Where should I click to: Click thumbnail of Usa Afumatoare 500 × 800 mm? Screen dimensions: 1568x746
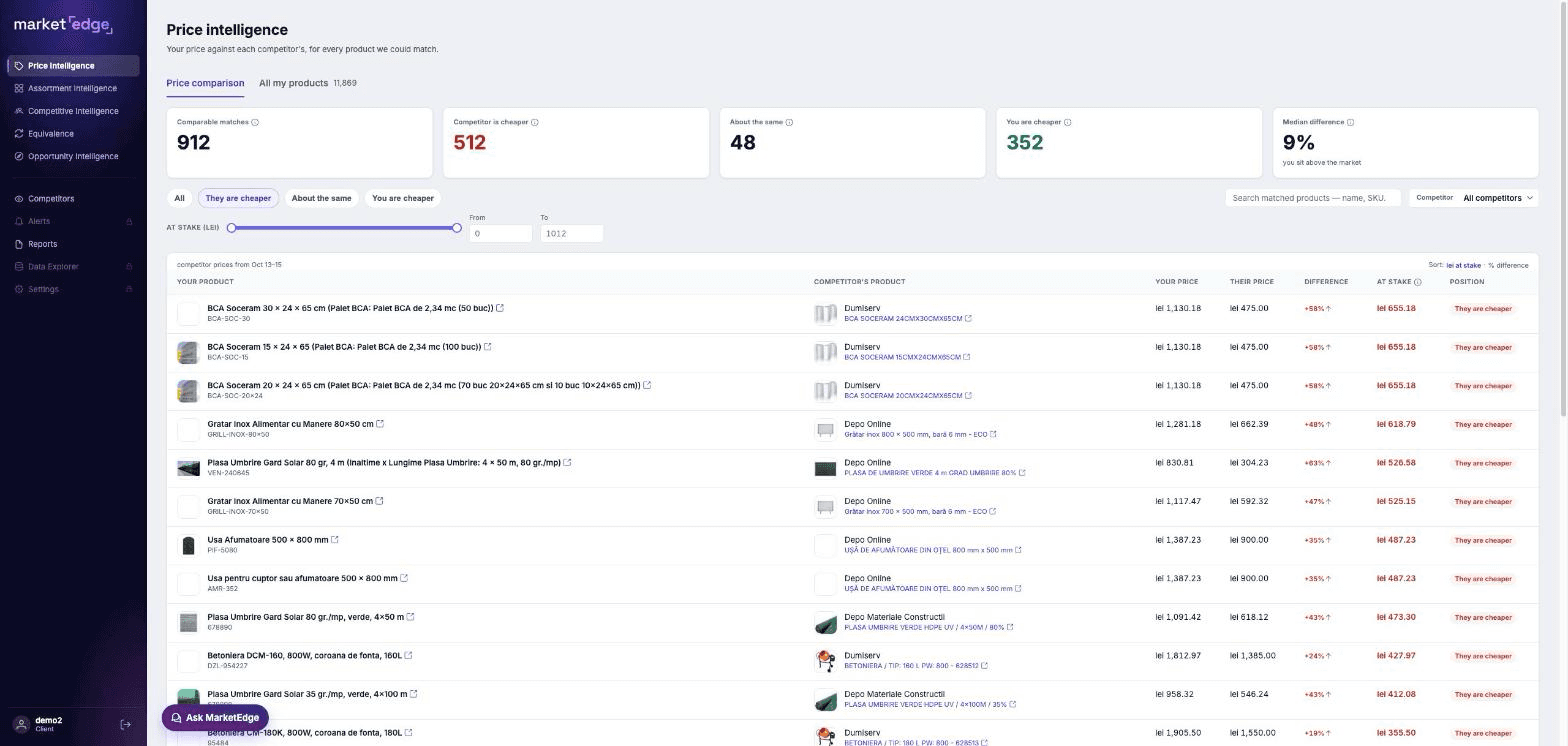tap(188, 545)
